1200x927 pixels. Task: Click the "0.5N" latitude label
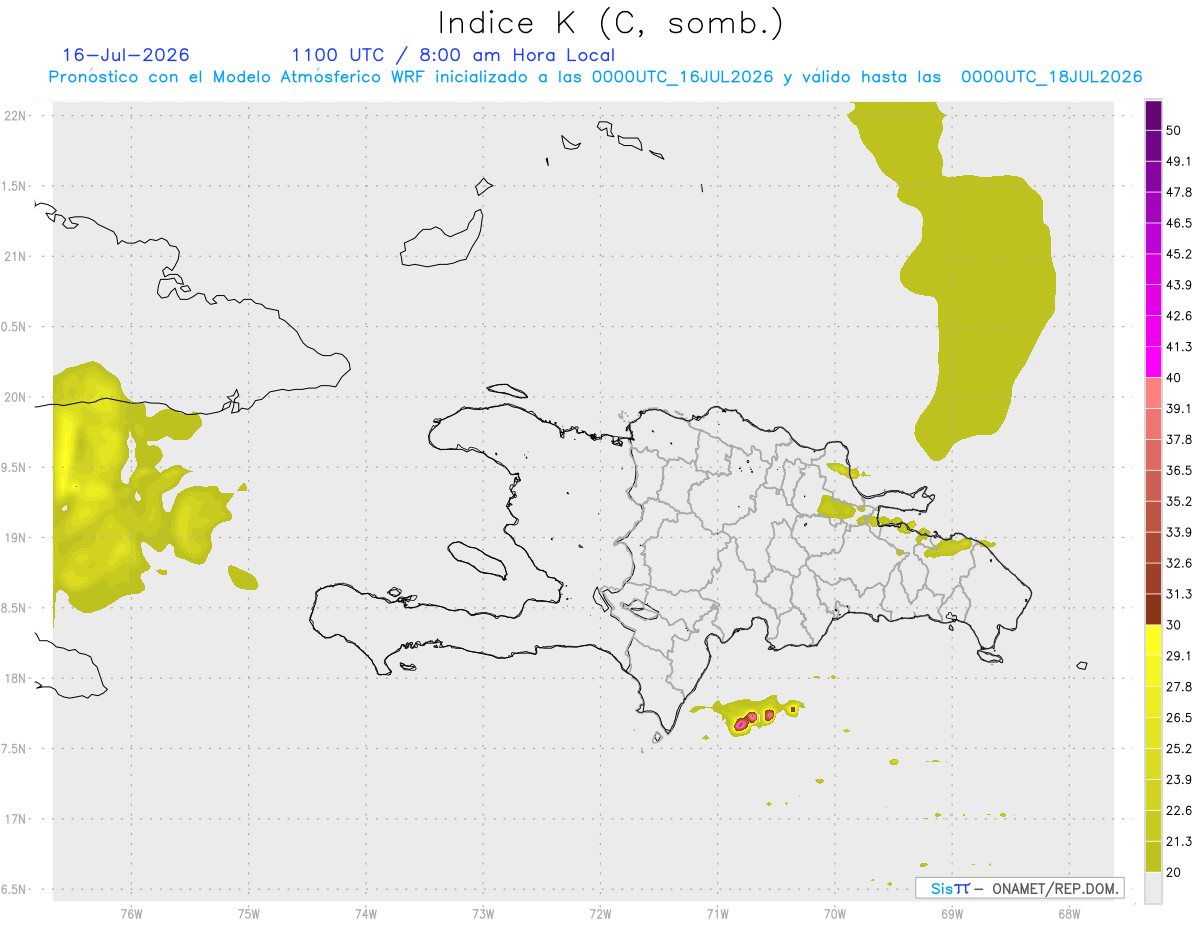point(12,327)
